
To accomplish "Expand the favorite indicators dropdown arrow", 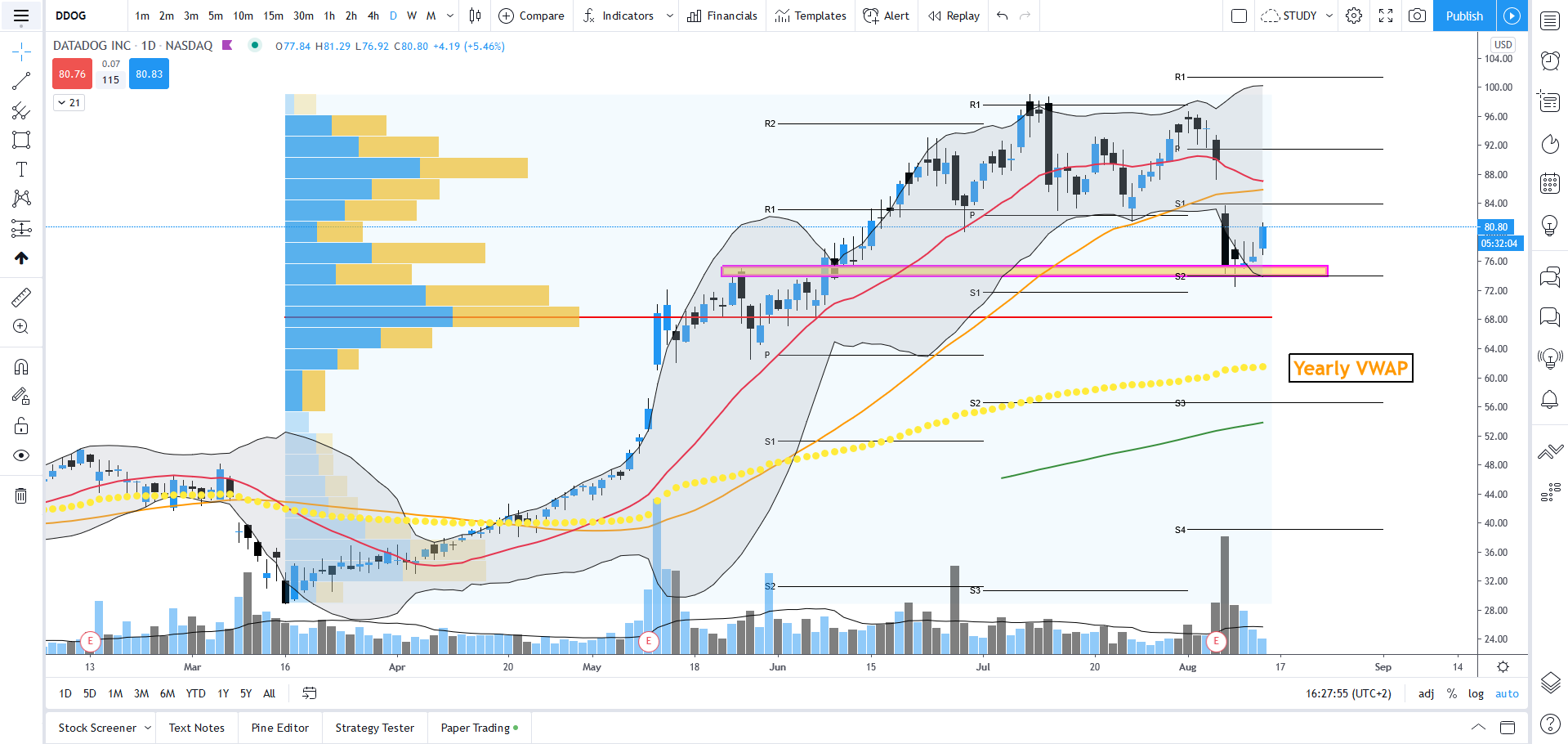I will (x=670, y=16).
